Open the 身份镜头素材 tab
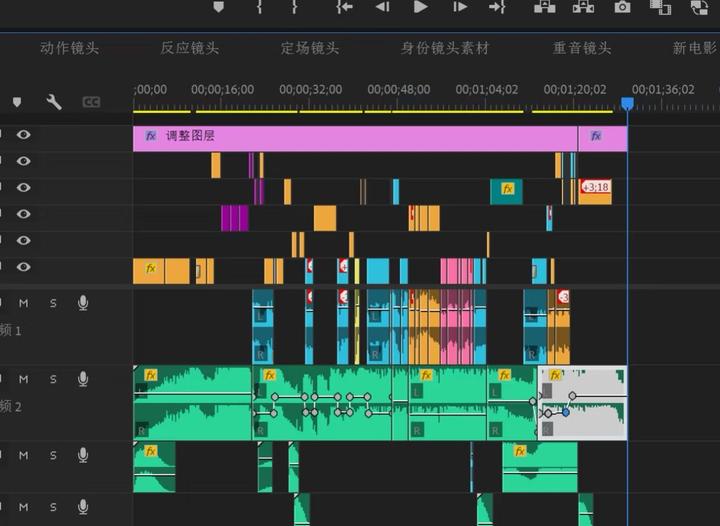The width and height of the screenshot is (720, 526). (x=445, y=48)
